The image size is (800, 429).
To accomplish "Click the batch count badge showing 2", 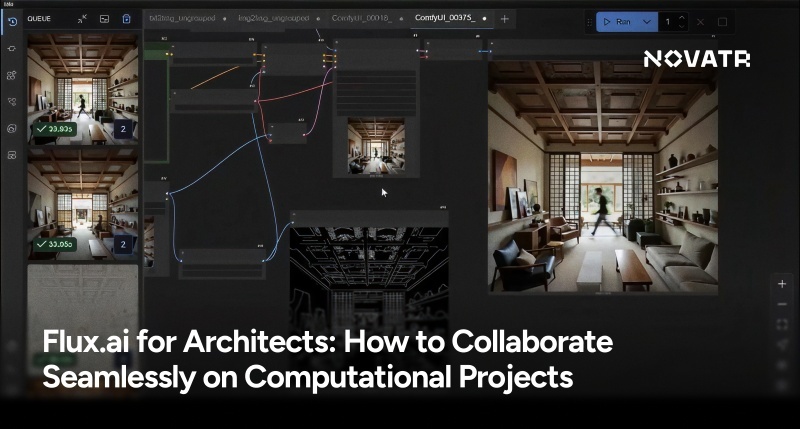I will (x=122, y=129).
